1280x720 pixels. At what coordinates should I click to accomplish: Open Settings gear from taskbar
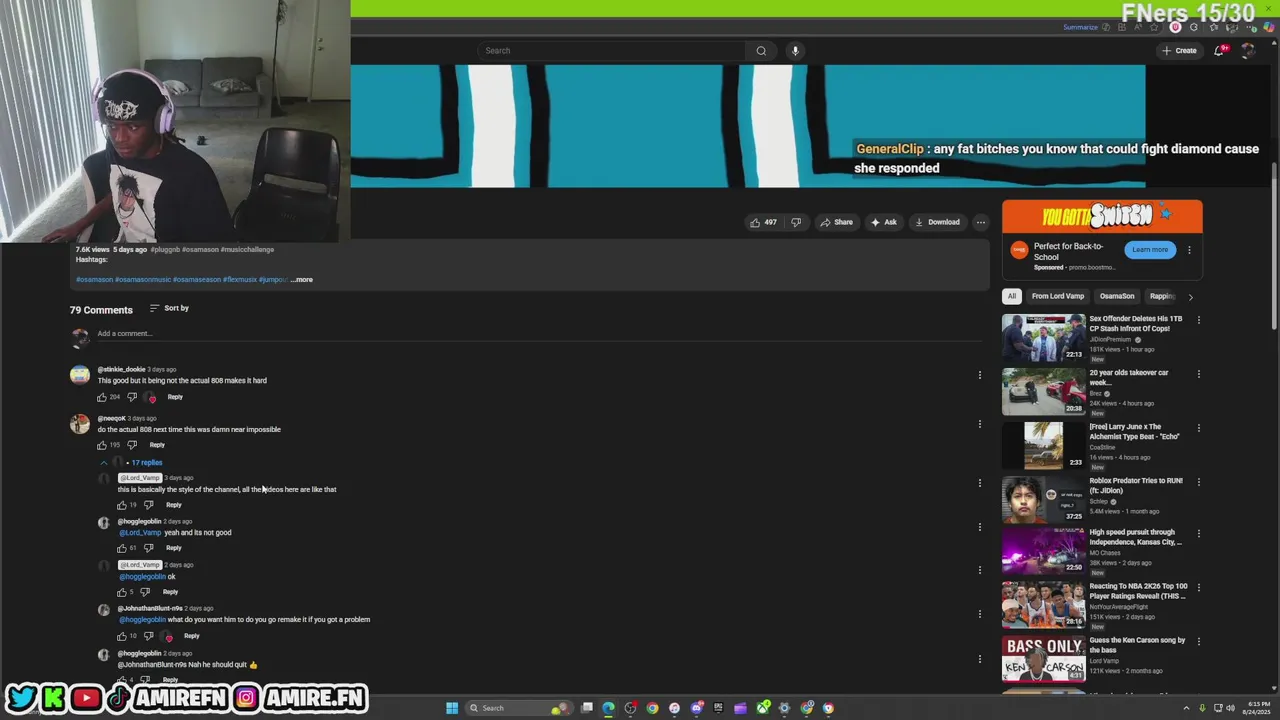[784, 708]
